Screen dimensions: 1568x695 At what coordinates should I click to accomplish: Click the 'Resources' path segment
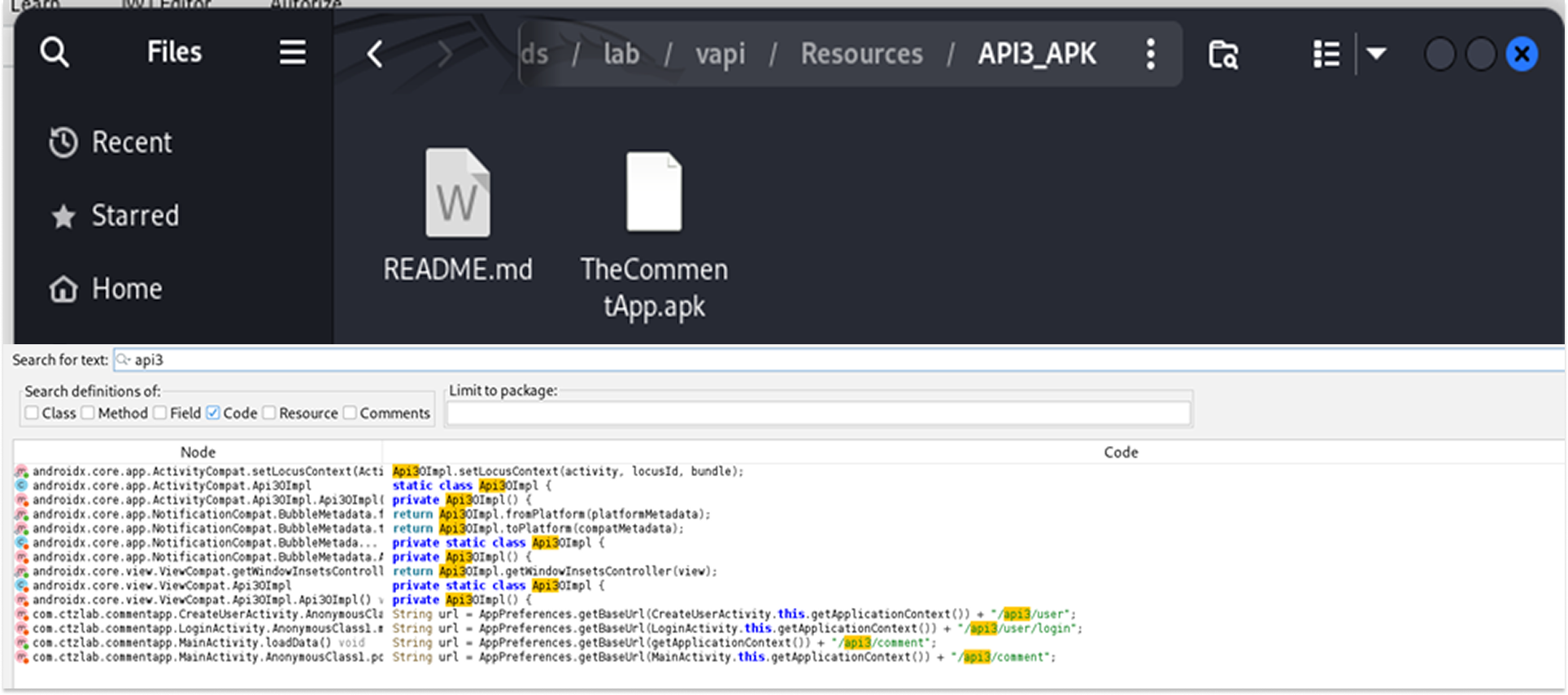(861, 54)
